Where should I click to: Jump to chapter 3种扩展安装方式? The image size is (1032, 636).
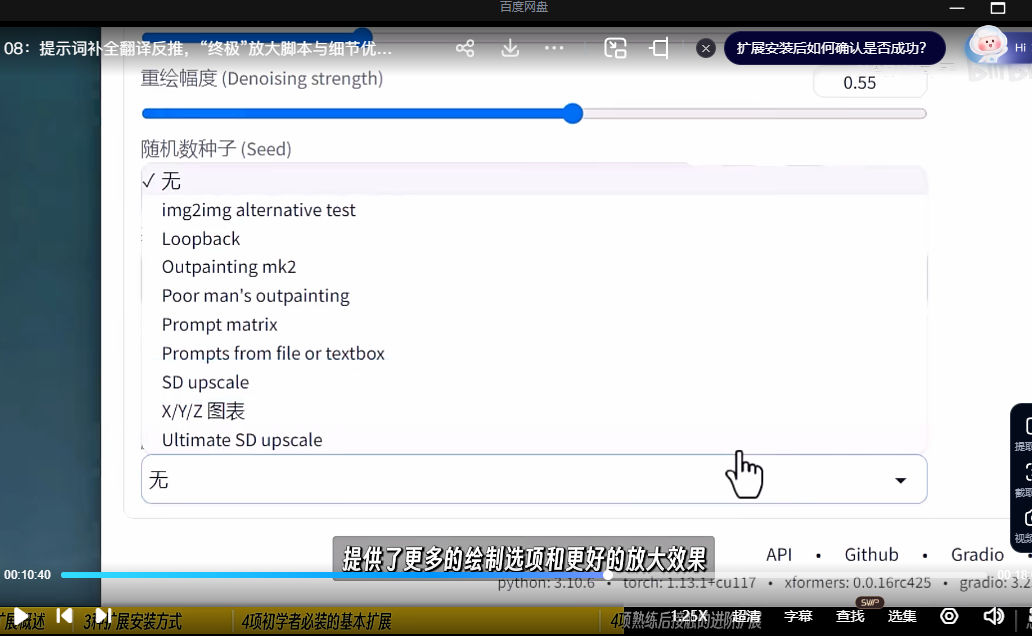pyautogui.click(x=133, y=622)
